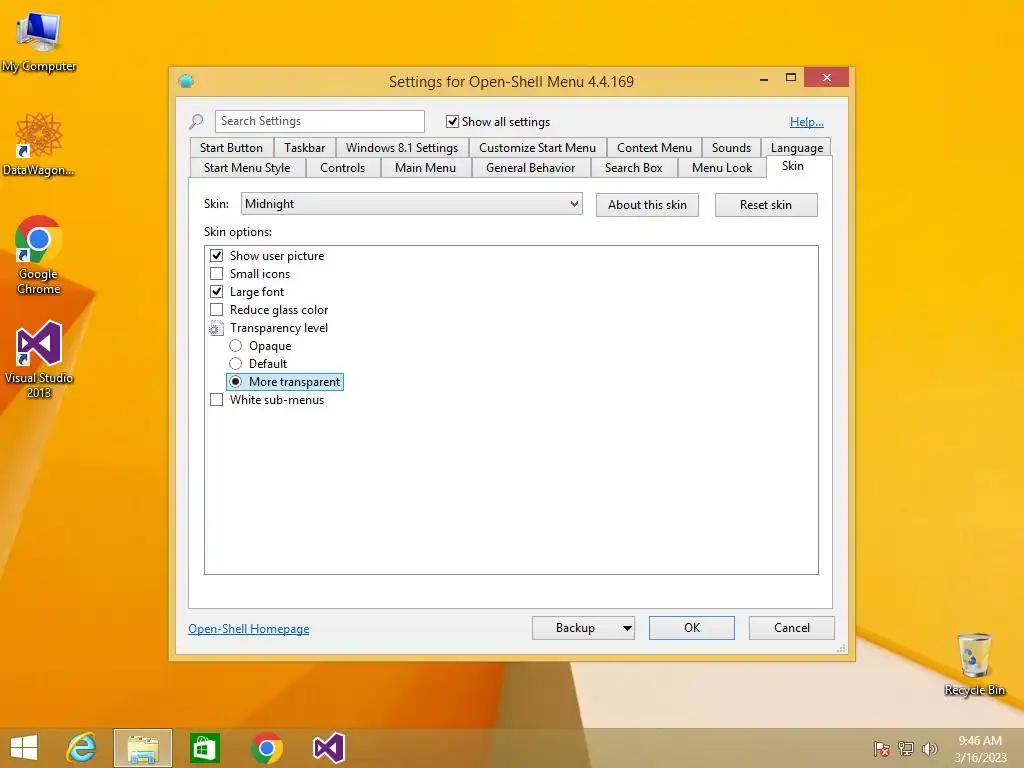
Task: Open Start Menu Style tab
Action: coord(247,168)
